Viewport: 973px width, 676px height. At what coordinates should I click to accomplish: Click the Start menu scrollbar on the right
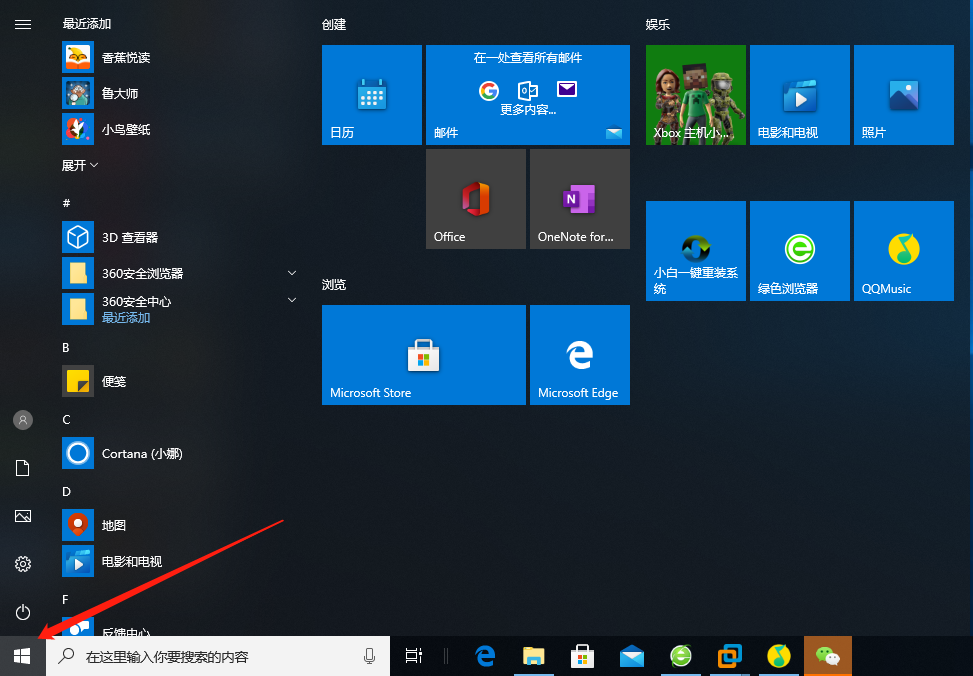pyautogui.click(x=968, y=300)
